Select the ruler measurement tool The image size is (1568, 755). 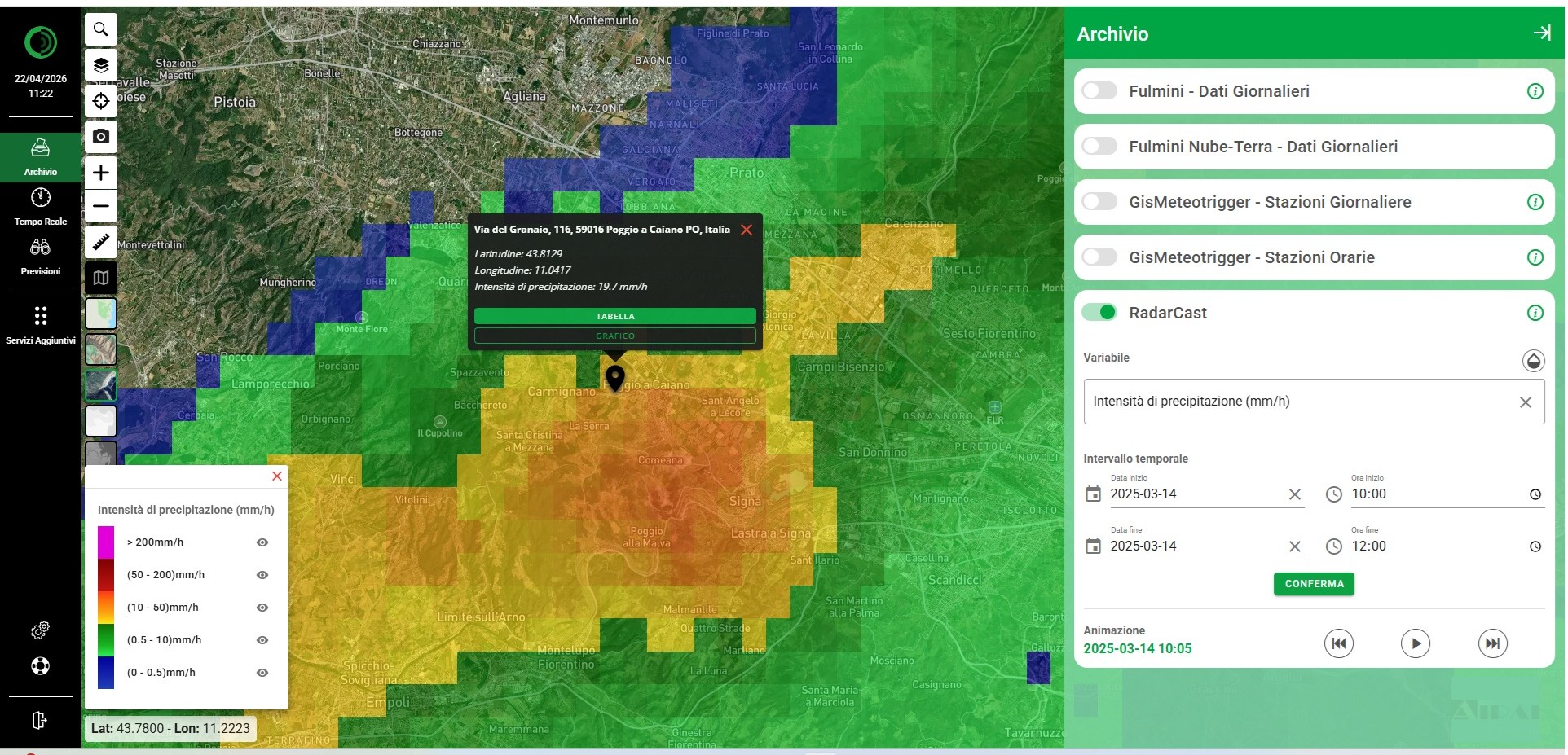(x=101, y=242)
